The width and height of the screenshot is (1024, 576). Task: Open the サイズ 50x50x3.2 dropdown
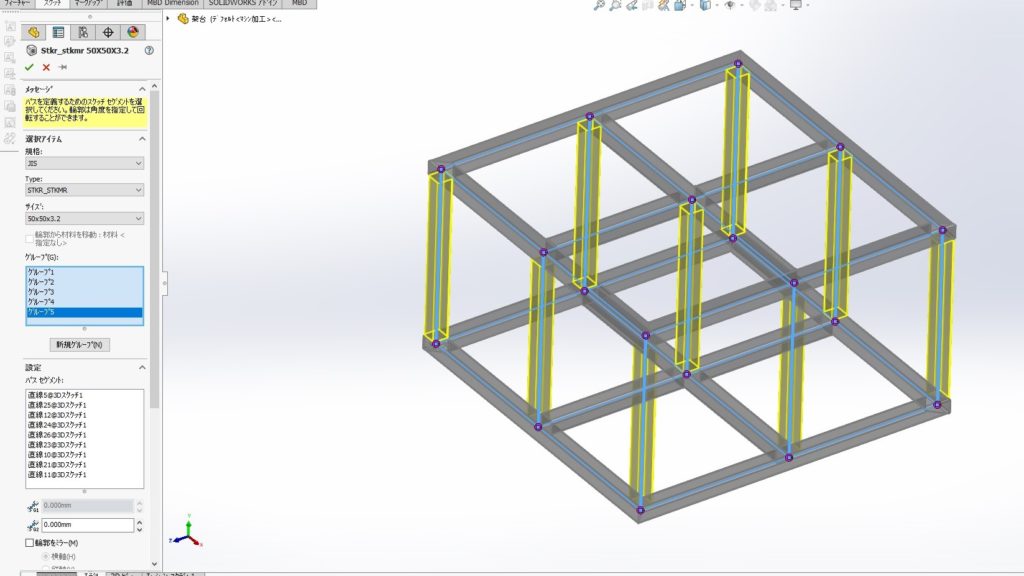84,217
